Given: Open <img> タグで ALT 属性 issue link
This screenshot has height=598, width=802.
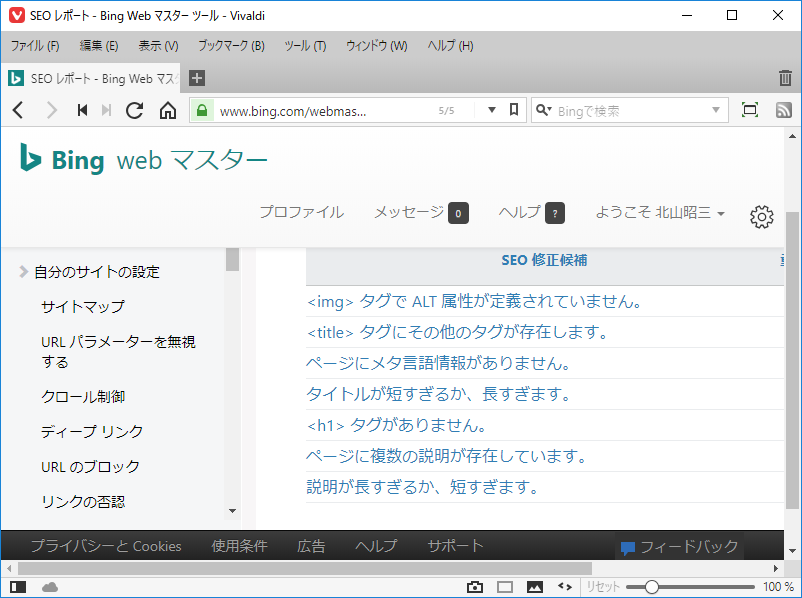Looking at the screenshot, I should pos(474,301).
